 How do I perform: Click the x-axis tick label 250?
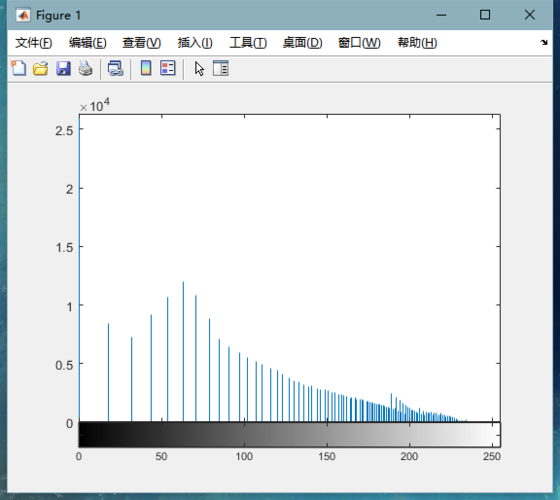[492, 456]
